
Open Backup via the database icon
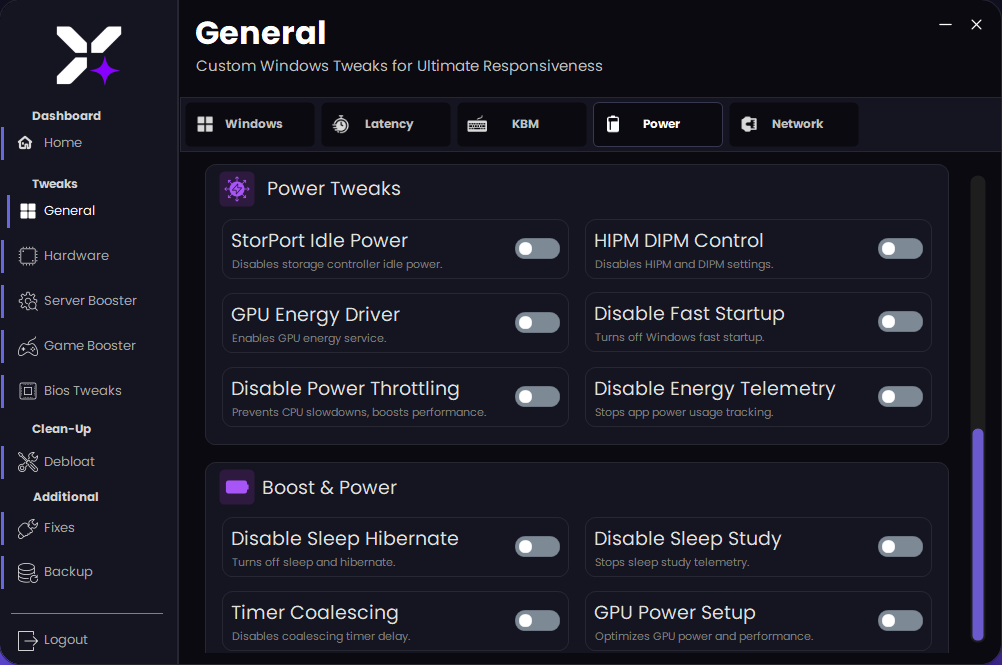(26, 571)
